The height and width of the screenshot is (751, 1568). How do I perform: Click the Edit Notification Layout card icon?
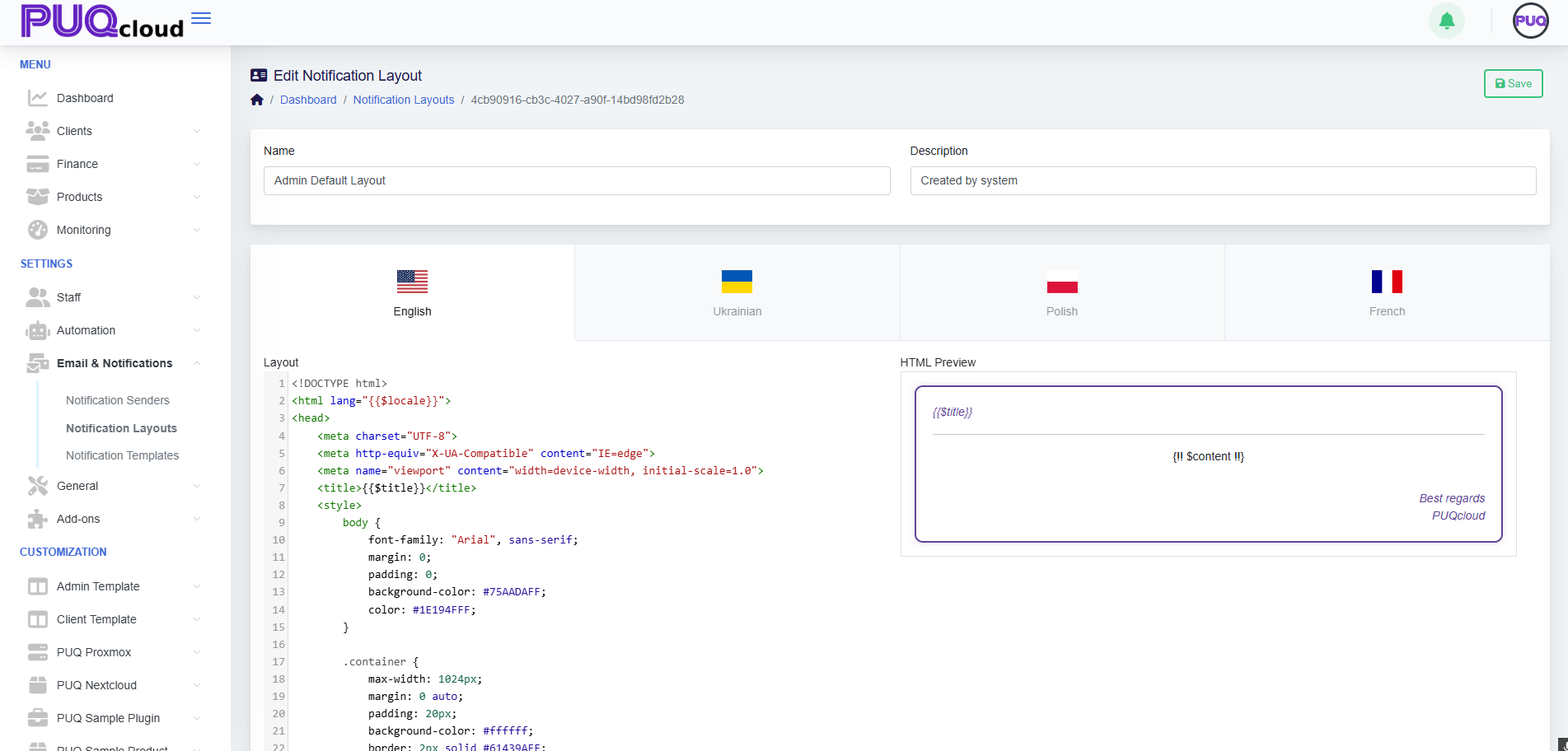[x=259, y=75]
